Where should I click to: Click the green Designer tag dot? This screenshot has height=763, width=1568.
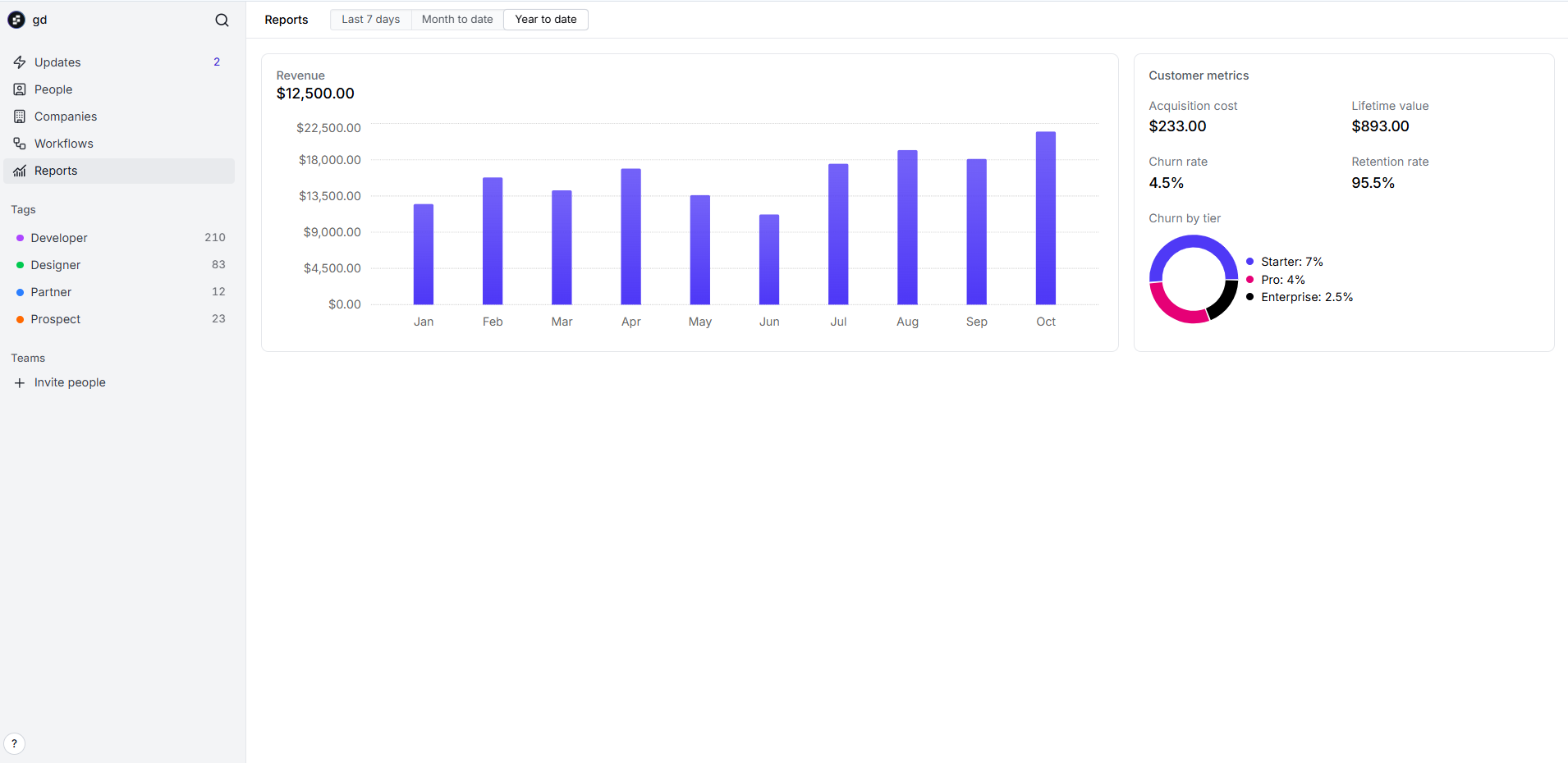point(20,265)
